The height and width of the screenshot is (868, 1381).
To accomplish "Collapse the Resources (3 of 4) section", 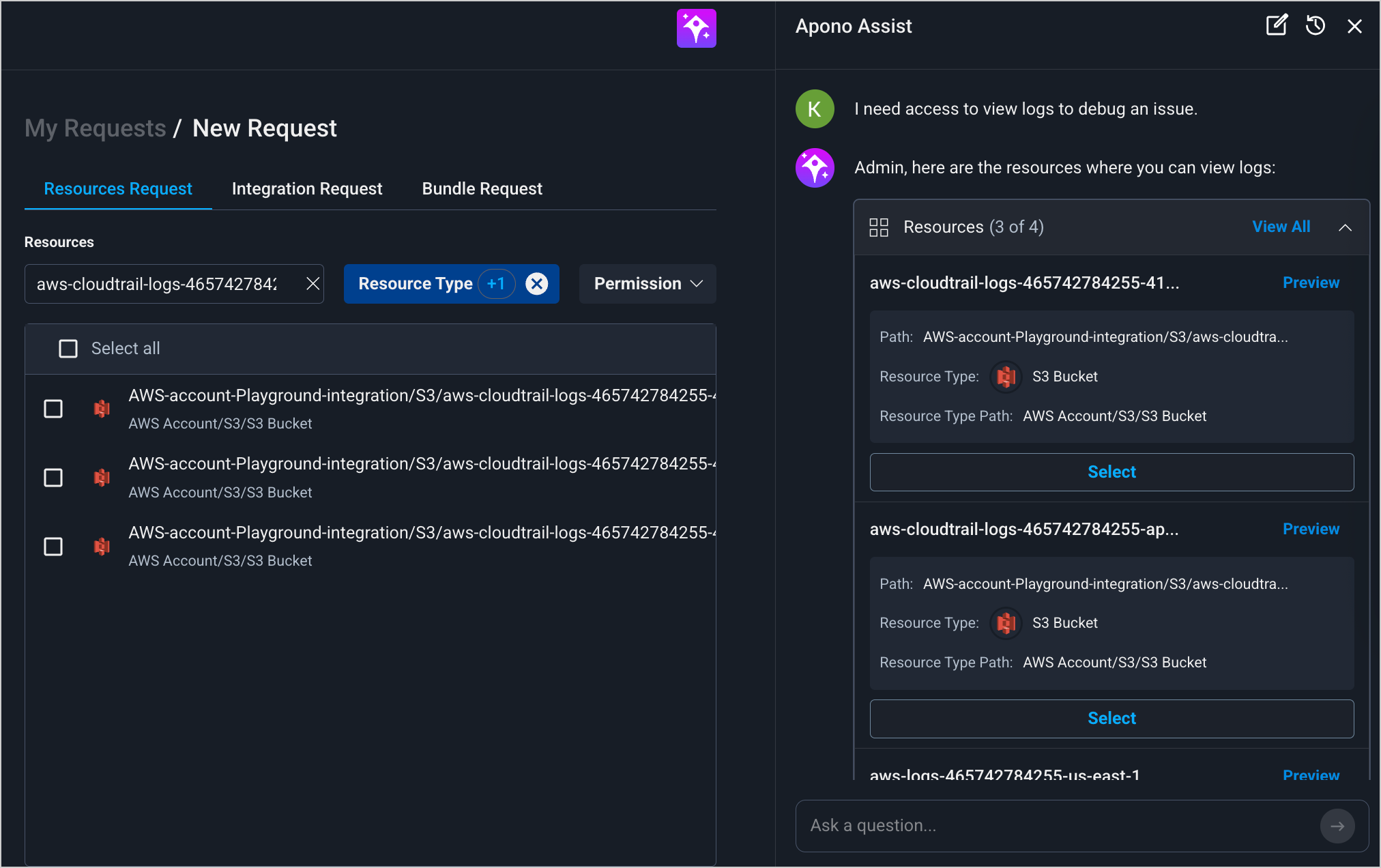I will (1345, 227).
